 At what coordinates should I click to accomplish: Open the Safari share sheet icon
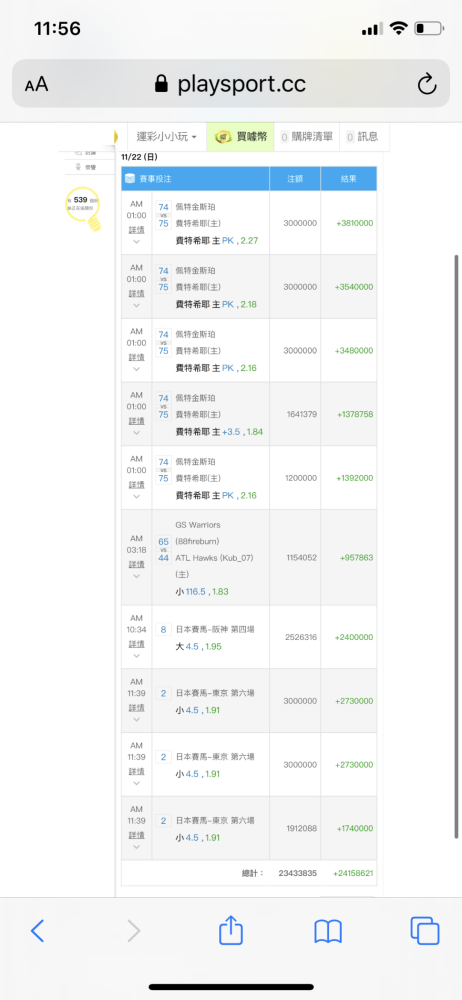[x=231, y=930]
